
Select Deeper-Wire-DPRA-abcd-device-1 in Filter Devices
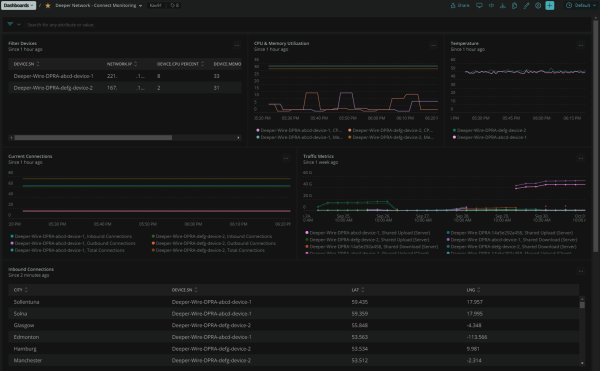pyautogui.click(x=54, y=76)
